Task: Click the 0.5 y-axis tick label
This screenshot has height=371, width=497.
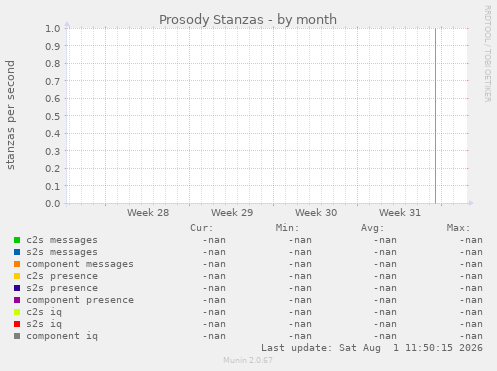Action: coord(53,116)
